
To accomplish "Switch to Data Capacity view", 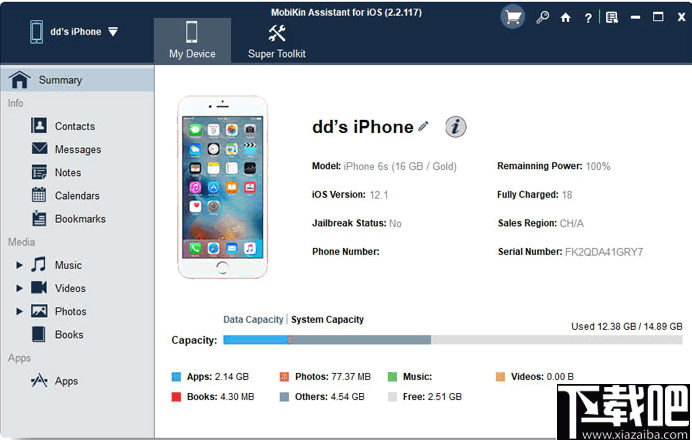I will click(253, 320).
